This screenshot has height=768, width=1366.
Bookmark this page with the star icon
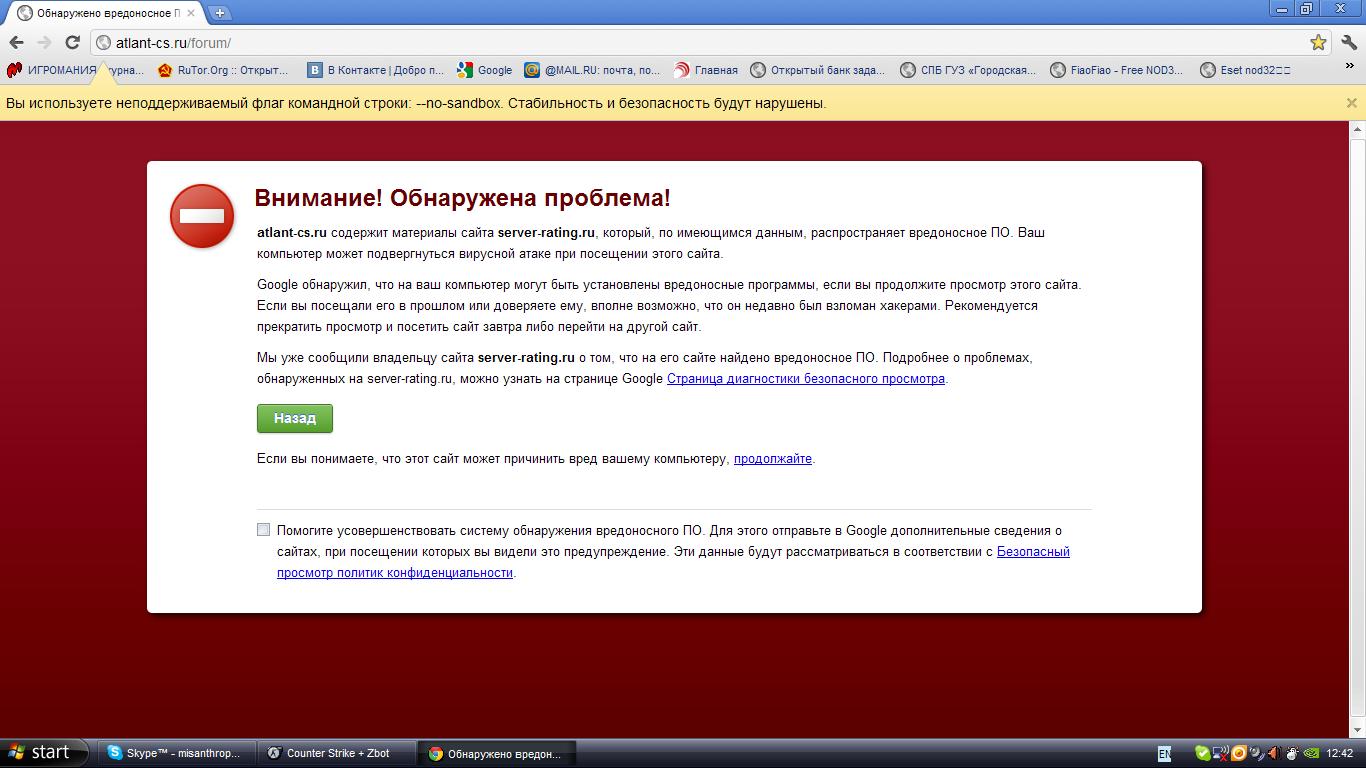coord(1318,42)
